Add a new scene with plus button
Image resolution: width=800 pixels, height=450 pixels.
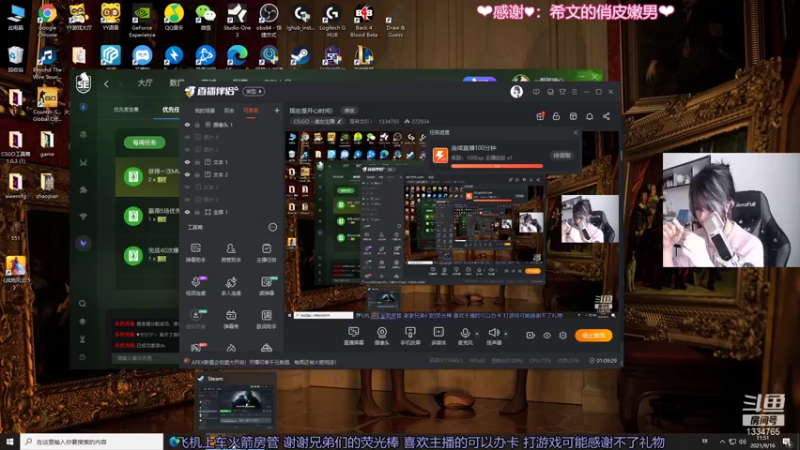tap(277, 110)
